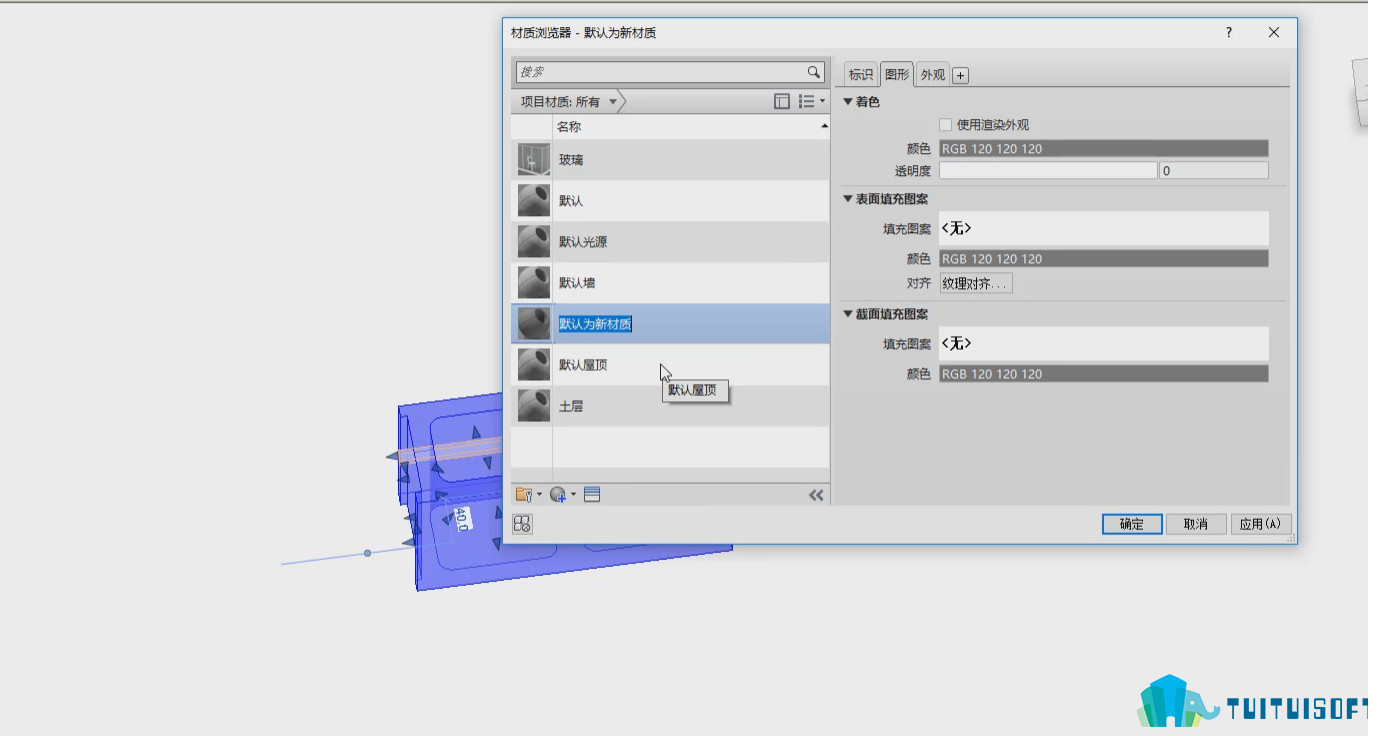The image size is (1394, 736).
Task: Click the 确定 button
Action: 1132,524
